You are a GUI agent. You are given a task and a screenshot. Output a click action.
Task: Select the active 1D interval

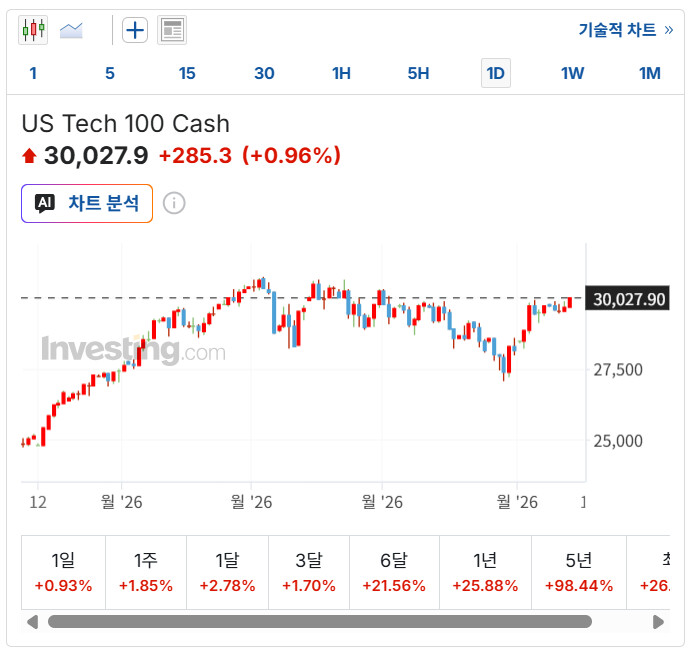click(x=496, y=73)
